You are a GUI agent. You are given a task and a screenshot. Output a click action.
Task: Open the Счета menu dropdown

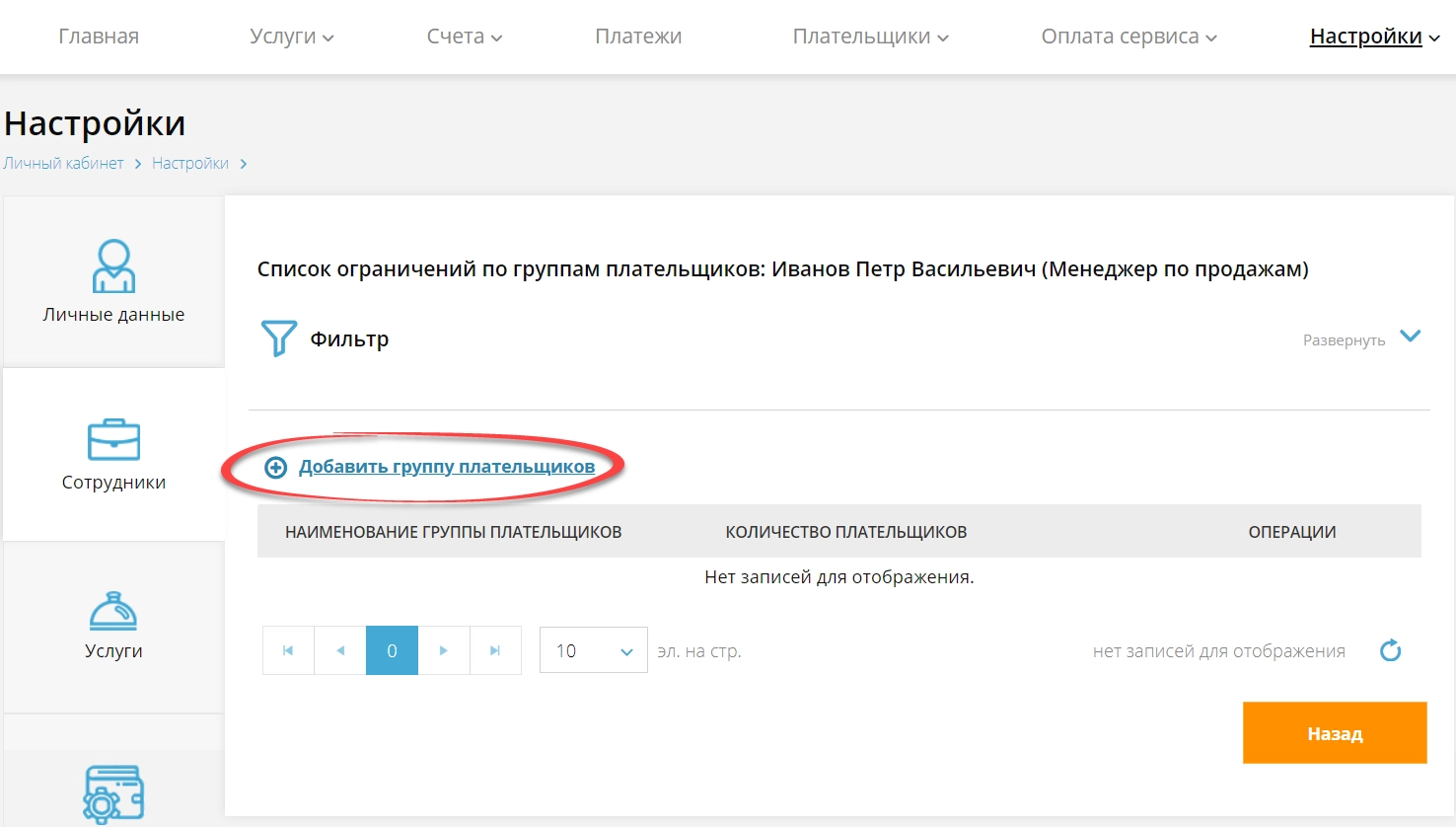[465, 37]
